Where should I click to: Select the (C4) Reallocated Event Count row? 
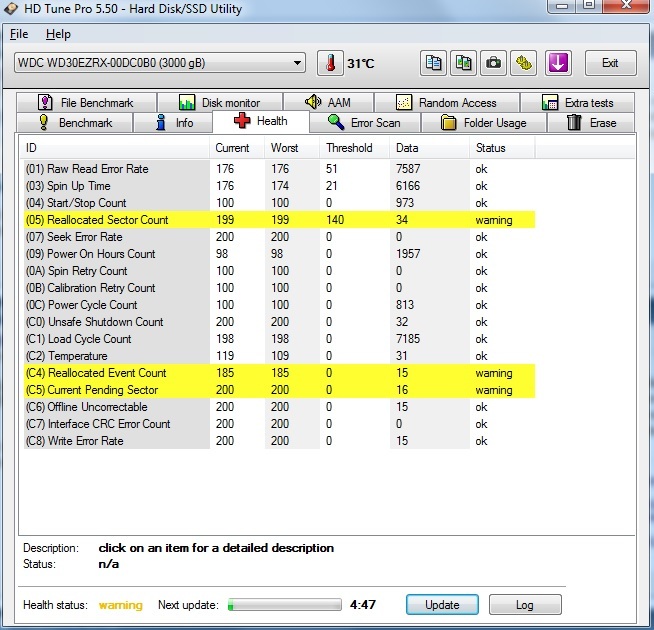(279, 373)
